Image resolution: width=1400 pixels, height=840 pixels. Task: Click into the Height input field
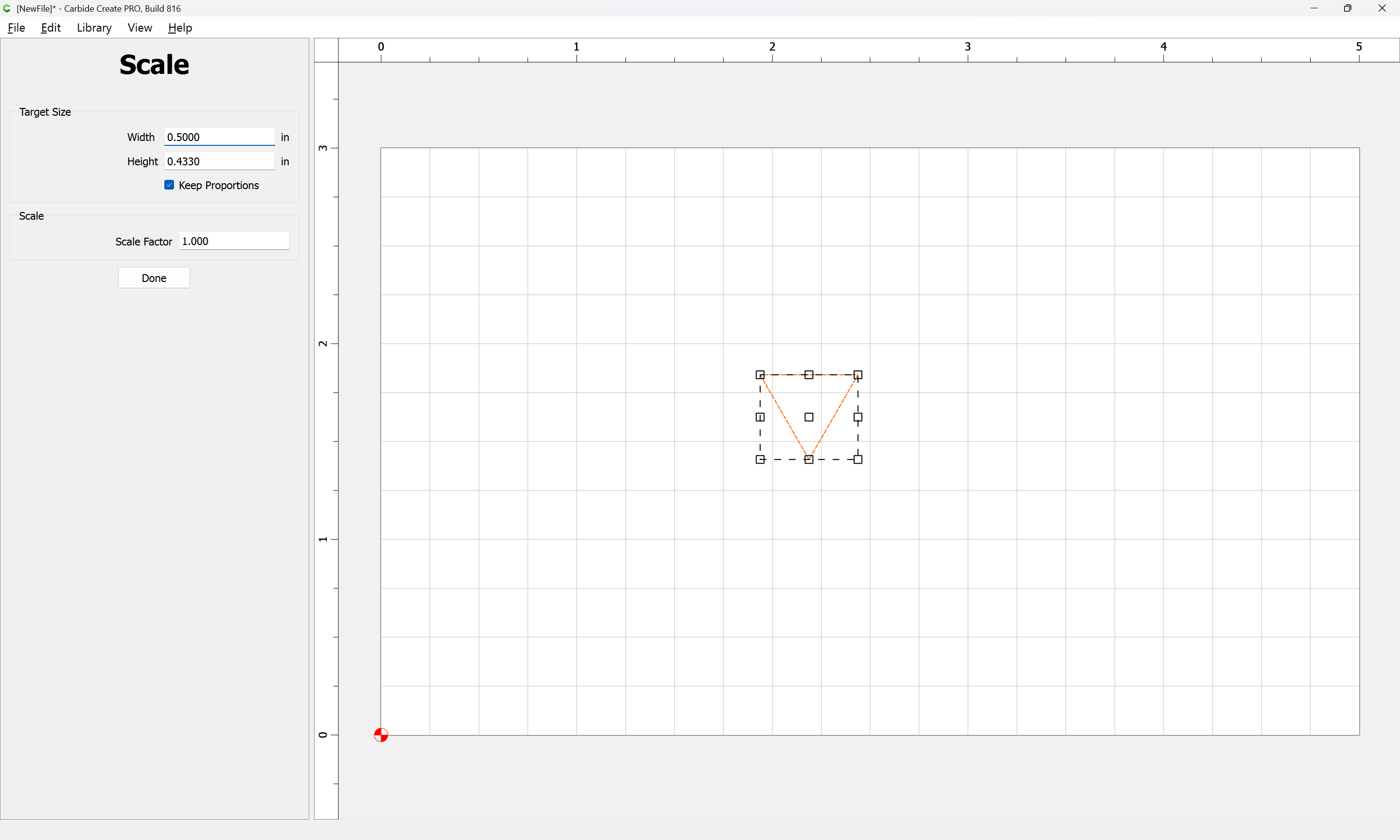pyautogui.click(x=220, y=161)
